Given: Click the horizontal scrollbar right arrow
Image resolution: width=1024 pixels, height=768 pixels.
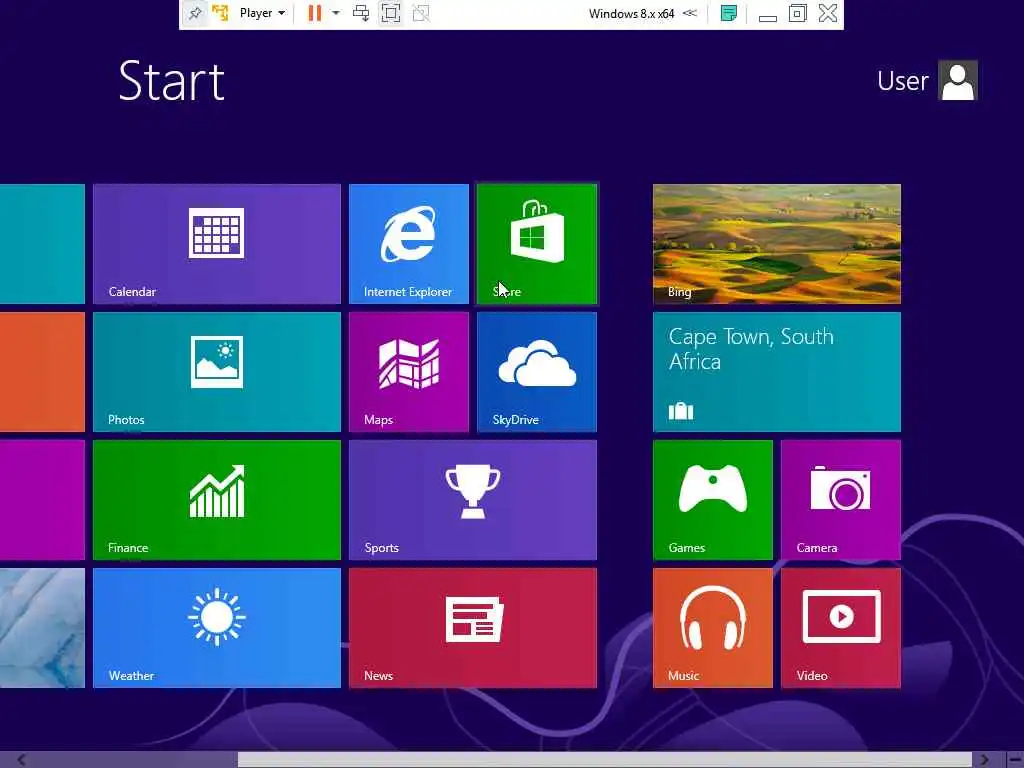Looking at the screenshot, I should [x=985, y=760].
